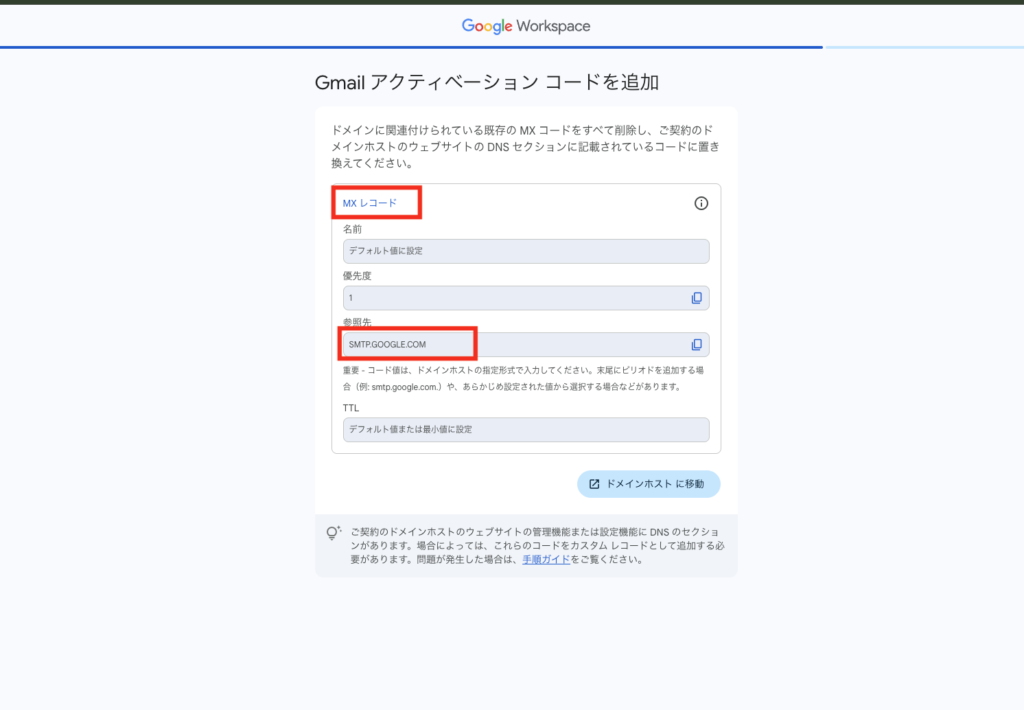This screenshot has height=710, width=1024.
Task: Click inside the 優先度 field containing 1
Action: pos(510,298)
